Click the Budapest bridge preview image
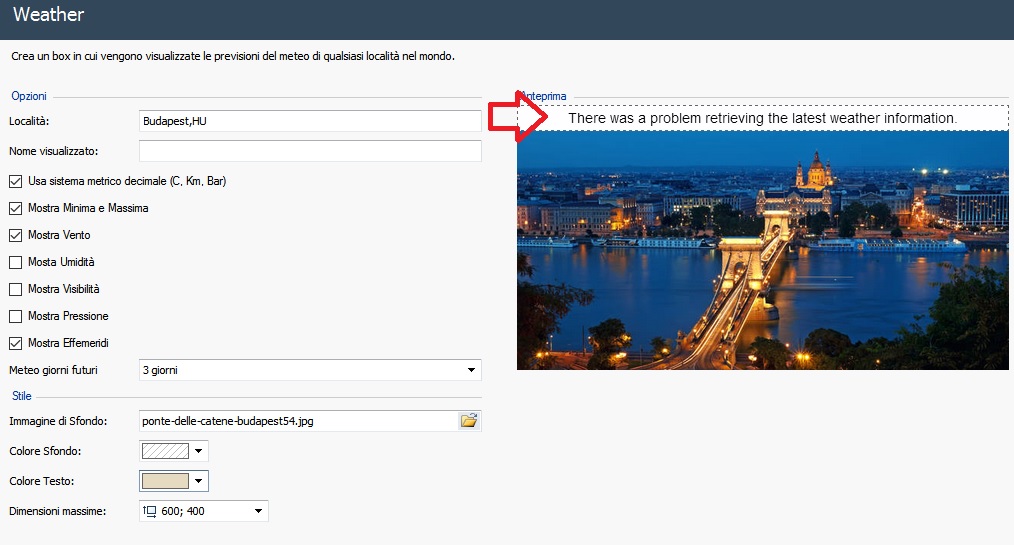The width and height of the screenshot is (1014, 545). (x=762, y=250)
